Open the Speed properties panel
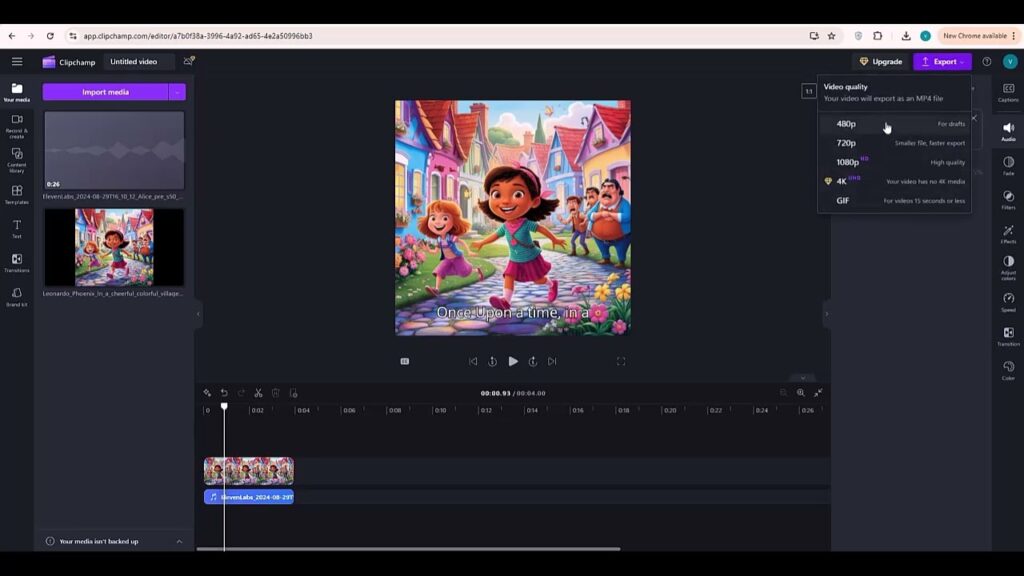The height and width of the screenshot is (576, 1024). coord(1008,302)
